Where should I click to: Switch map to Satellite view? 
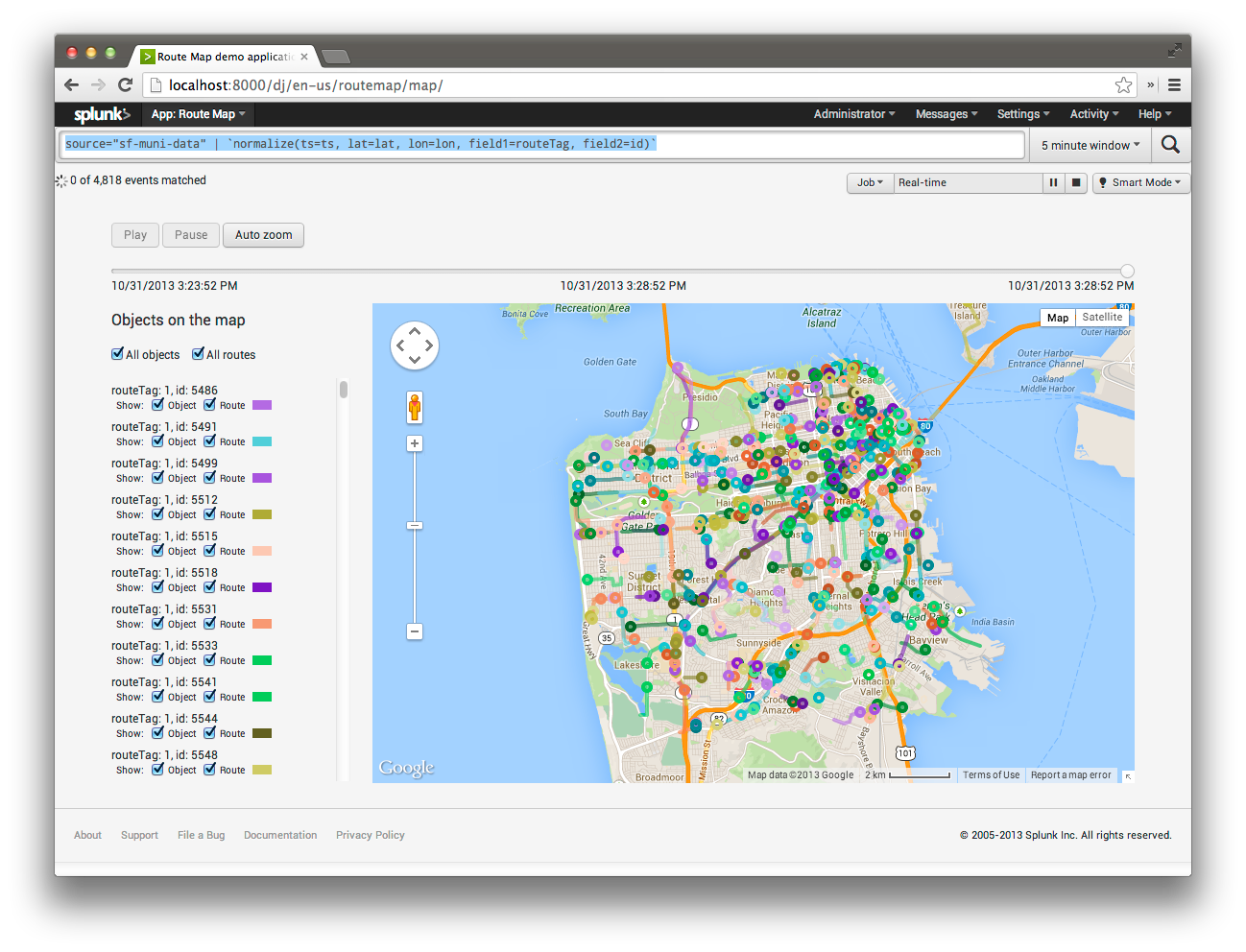(x=1102, y=318)
